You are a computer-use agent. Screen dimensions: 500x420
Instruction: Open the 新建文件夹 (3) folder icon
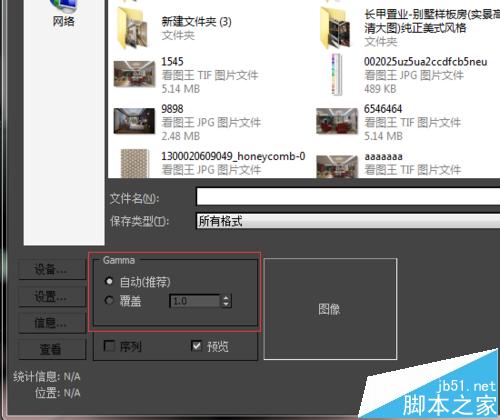click(x=133, y=28)
